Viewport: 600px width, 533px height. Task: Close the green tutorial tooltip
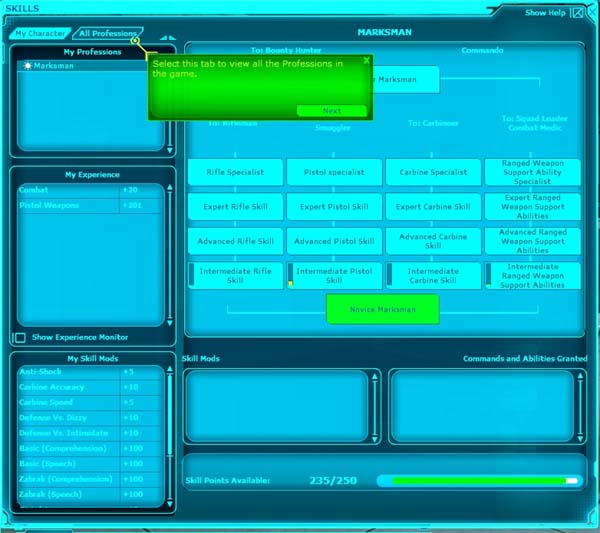(x=367, y=60)
